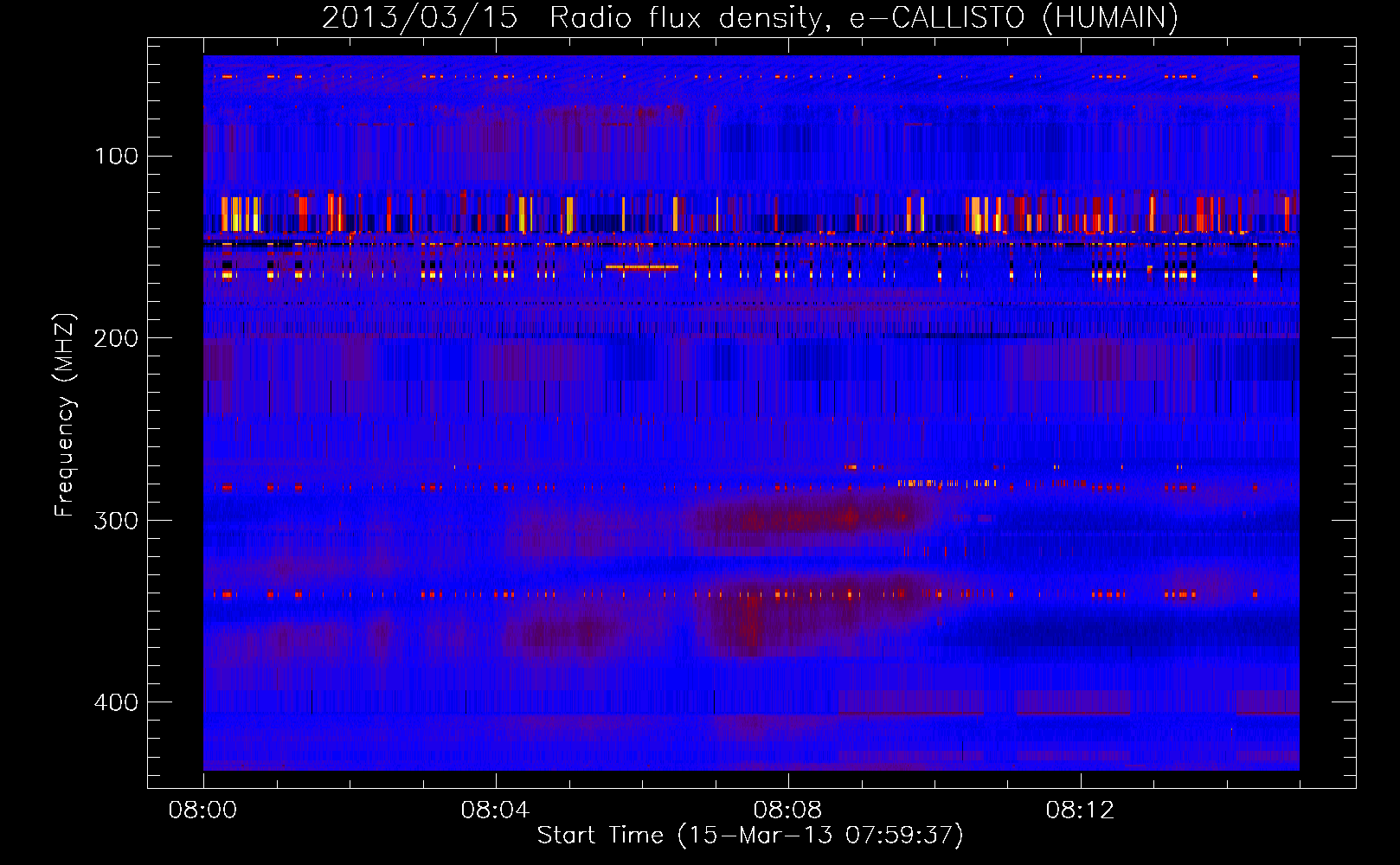Click the 08:12 time tick label
The height and width of the screenshot is (865, 1400).
[1080, 811]
